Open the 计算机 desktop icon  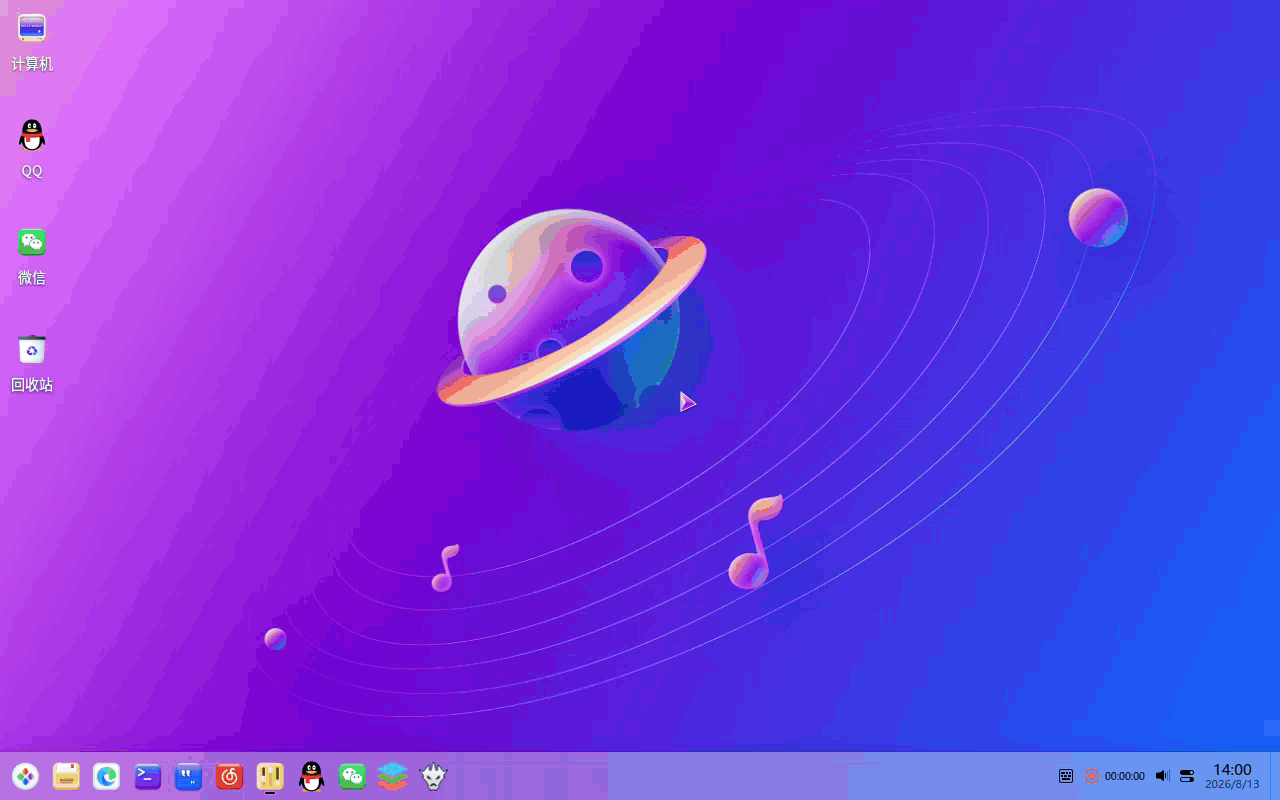[x=32, y=42]
